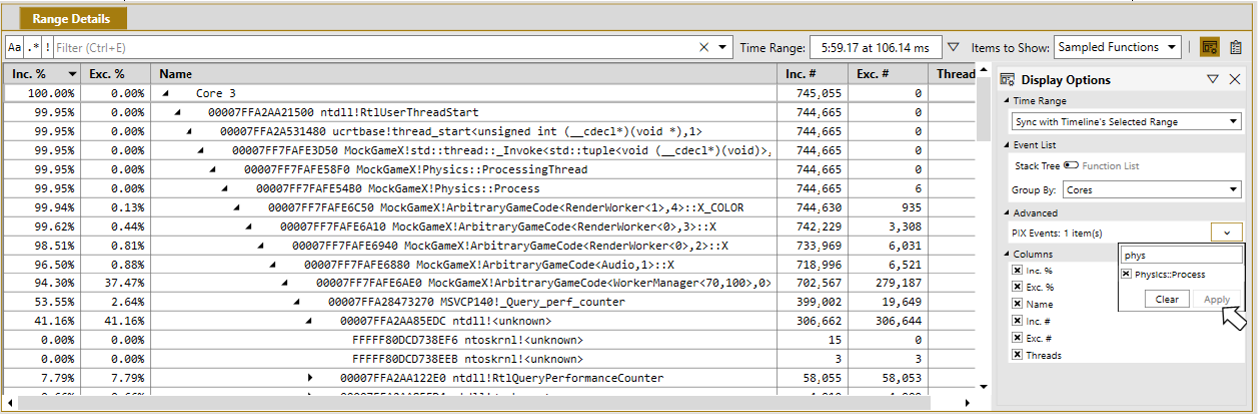
Task: Collapse the Event List section
Action: coord(1006,144)
